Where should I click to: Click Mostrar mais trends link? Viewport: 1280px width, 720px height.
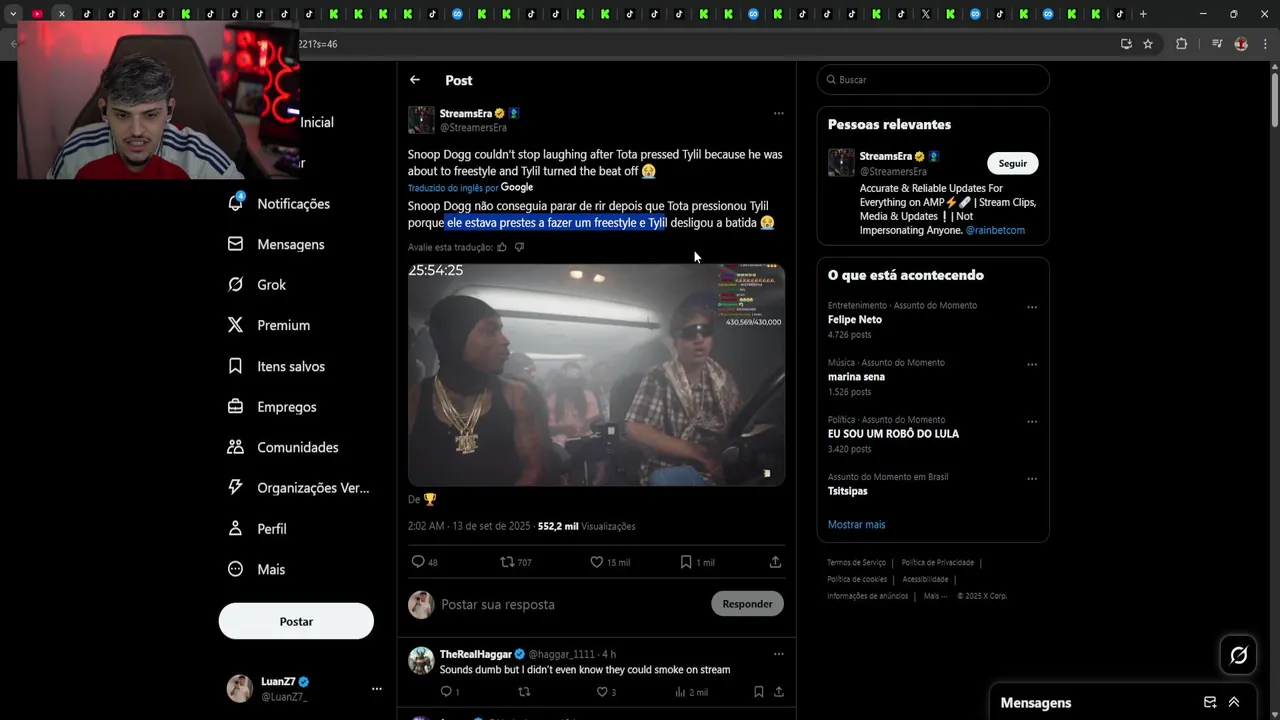pyautogui.click(x=856, y=524)
